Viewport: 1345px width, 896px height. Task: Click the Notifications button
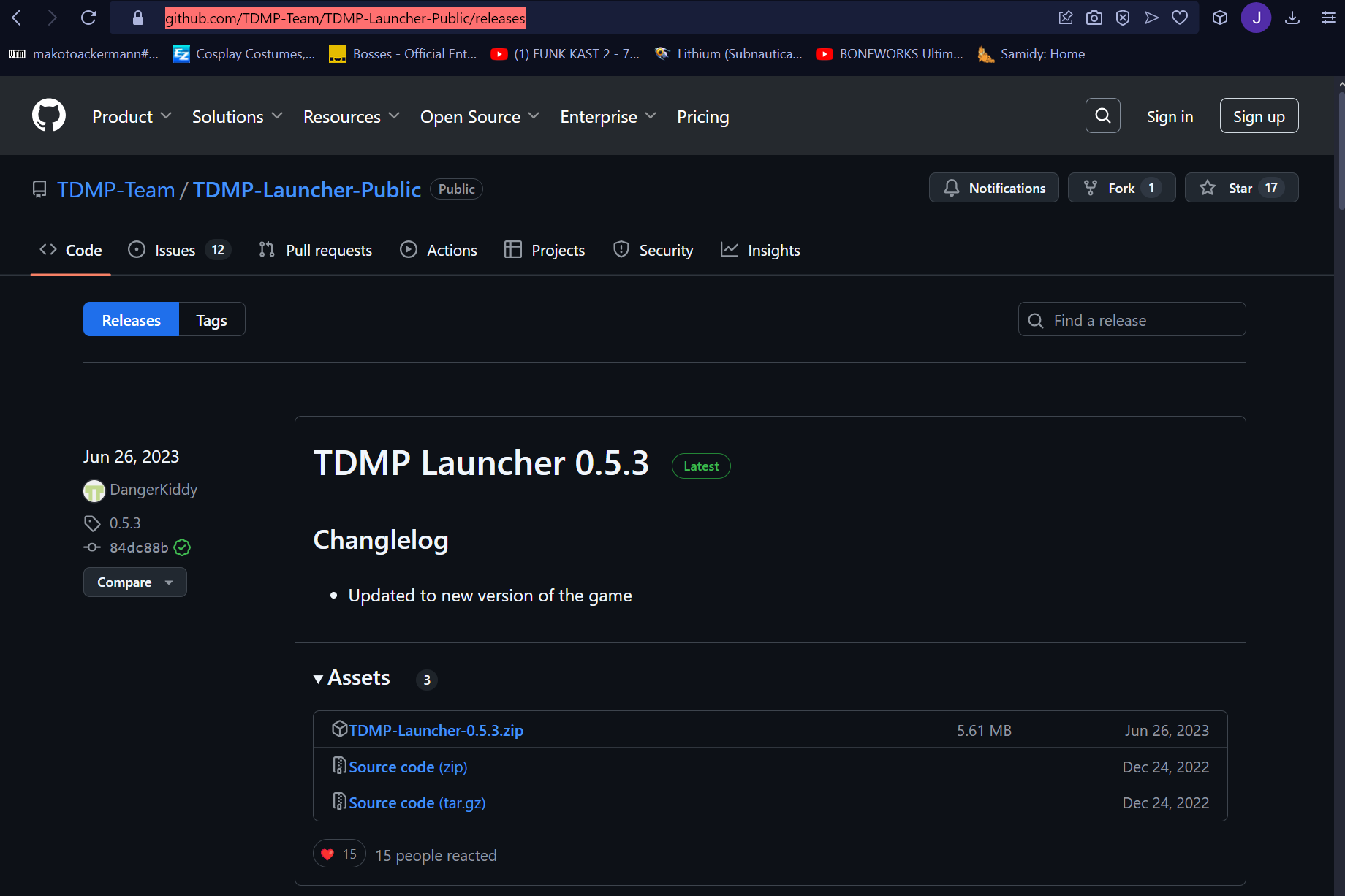[x=994, y=188]
